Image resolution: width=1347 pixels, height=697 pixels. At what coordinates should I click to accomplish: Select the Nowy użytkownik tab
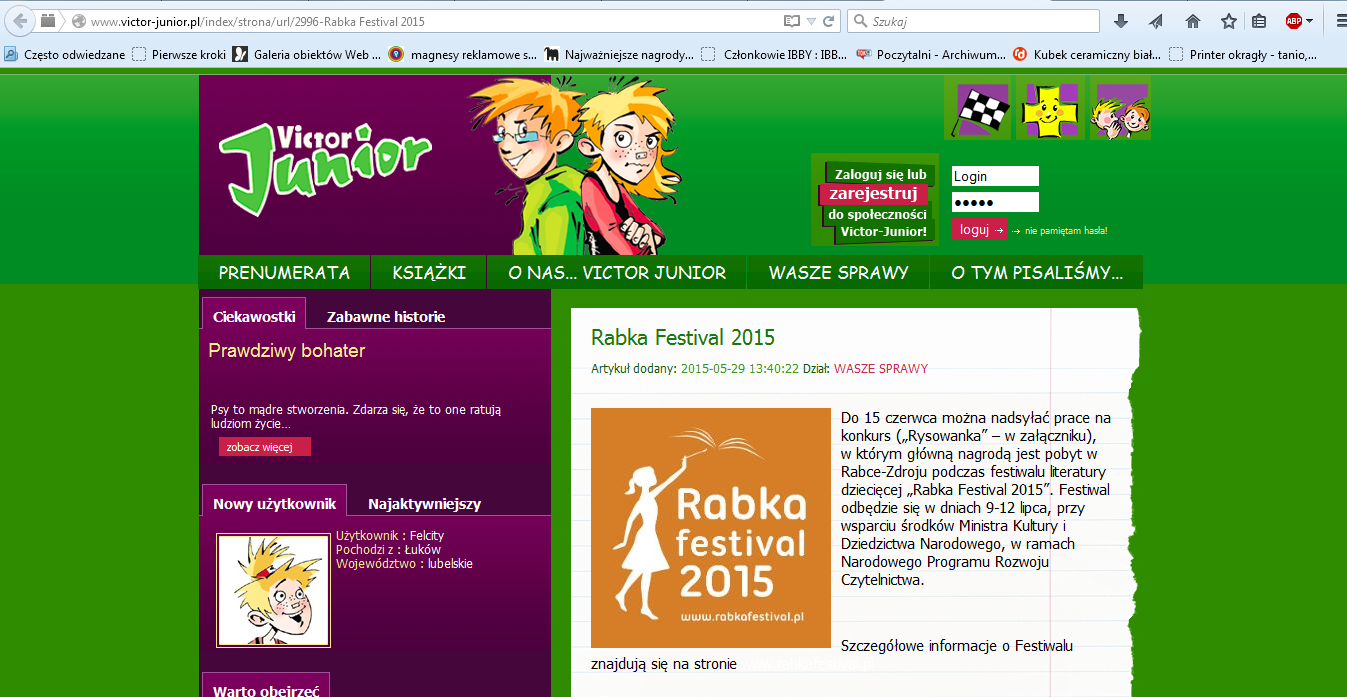(274, 503)
